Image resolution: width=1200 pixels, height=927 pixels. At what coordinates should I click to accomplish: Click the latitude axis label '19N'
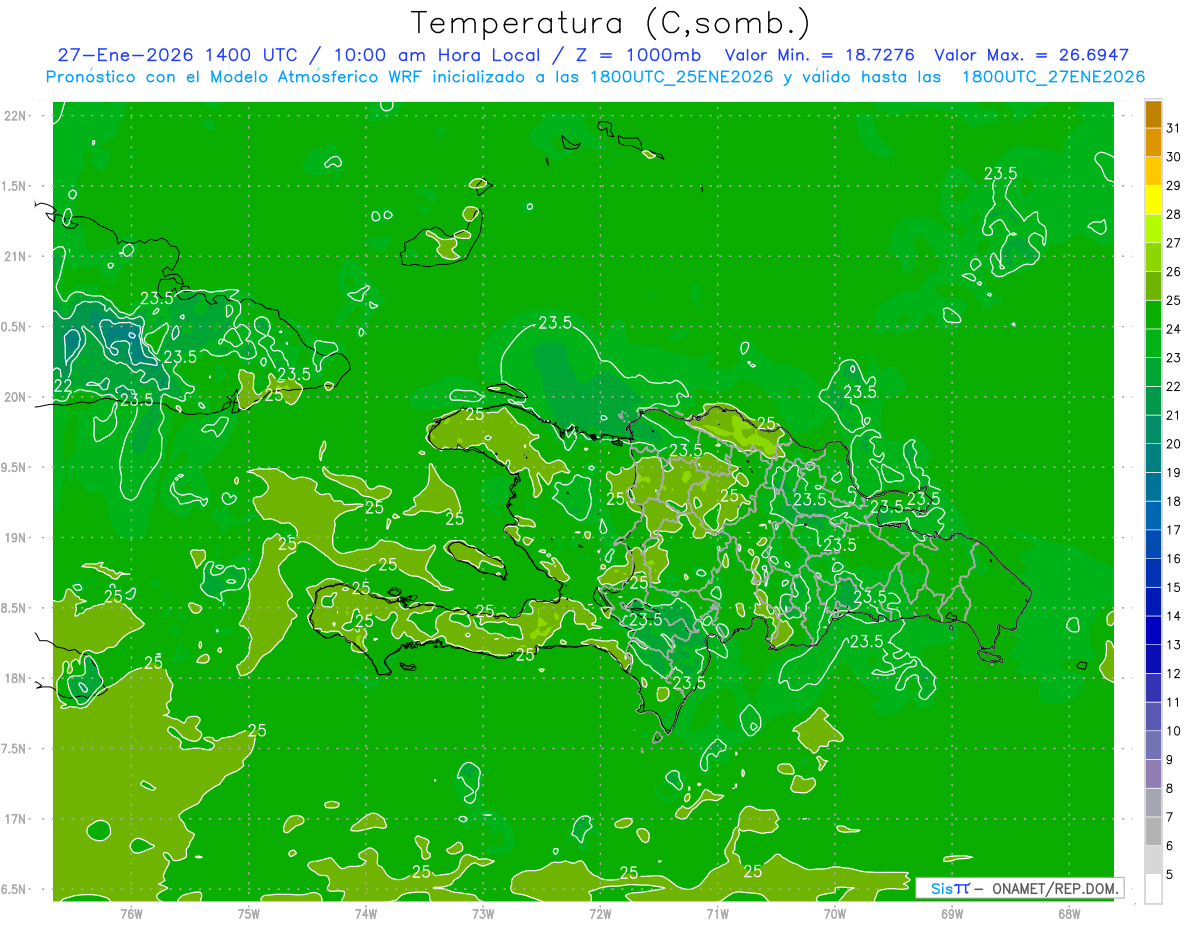pos(14,538)
